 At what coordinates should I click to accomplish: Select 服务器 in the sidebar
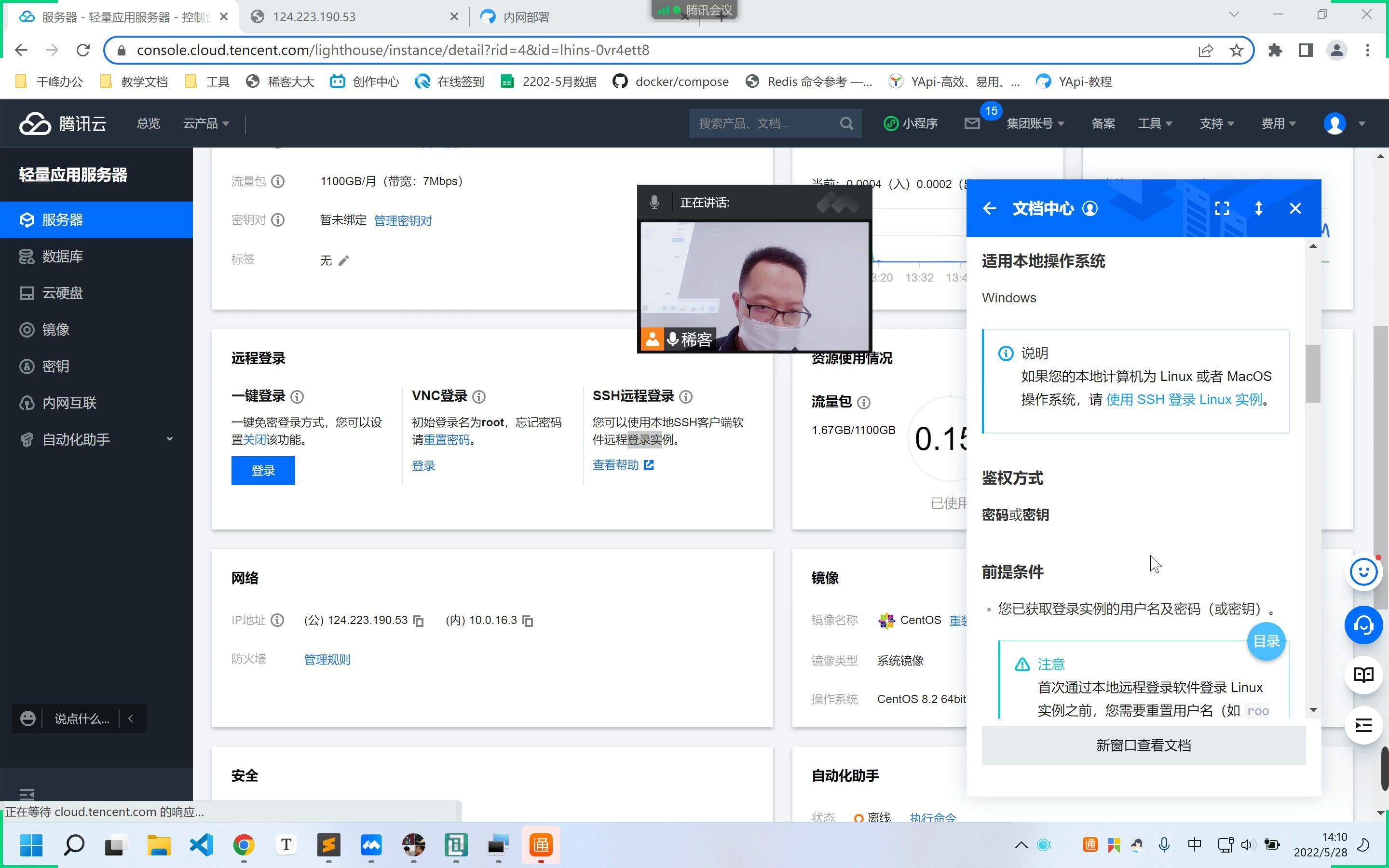(x=96, y=220)
